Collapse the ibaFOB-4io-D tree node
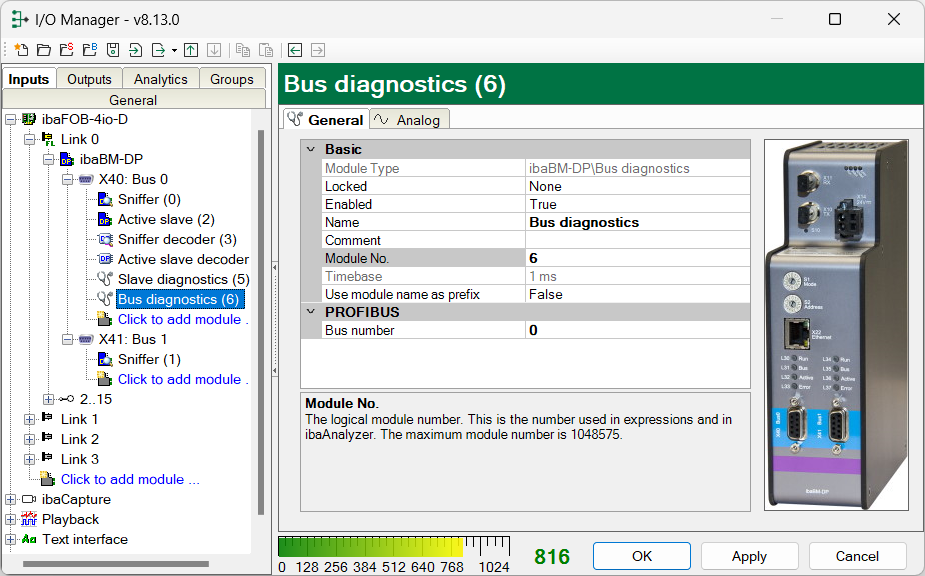 click(x=10, y=120)
